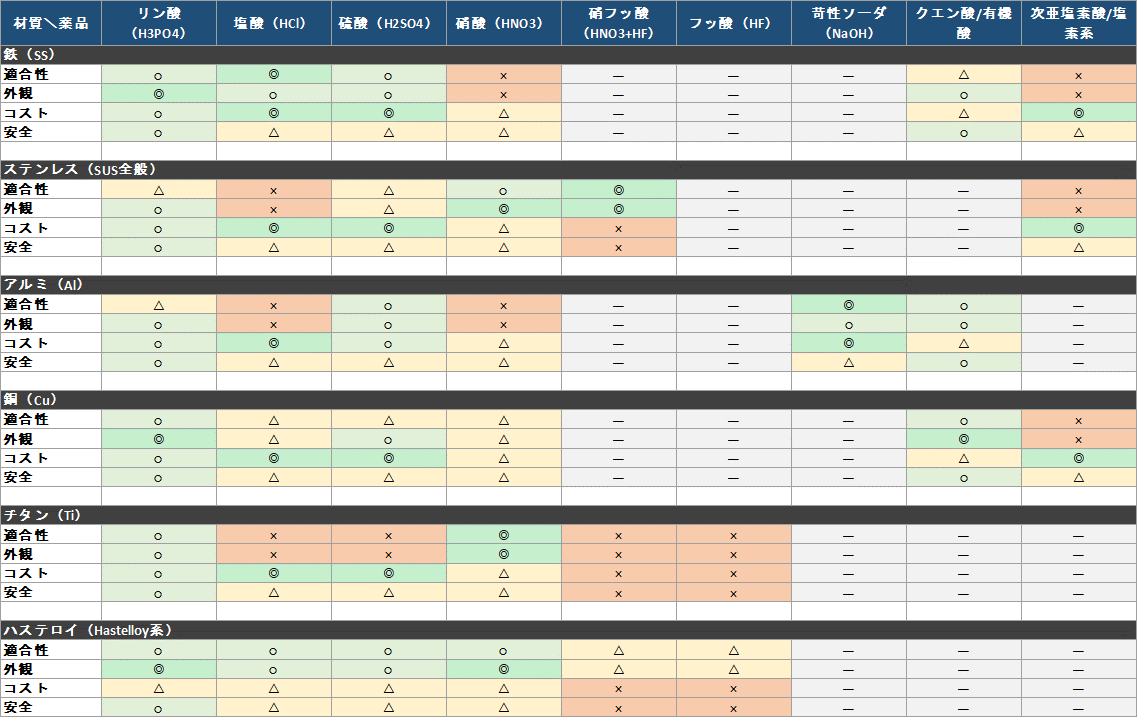Click the 硝フッ酸 (HNO3+HF) column header

tap(618, 23)
